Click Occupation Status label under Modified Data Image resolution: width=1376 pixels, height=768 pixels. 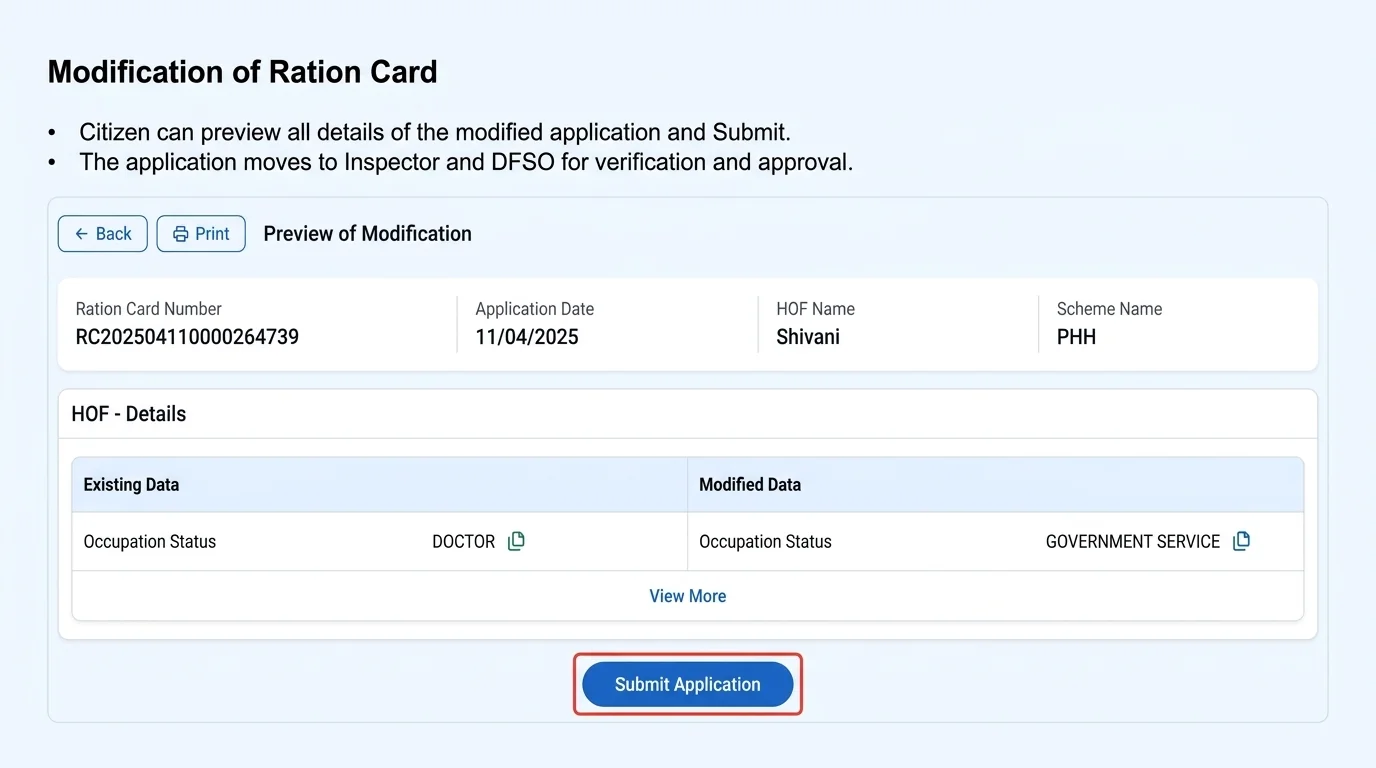pos(765,542)
